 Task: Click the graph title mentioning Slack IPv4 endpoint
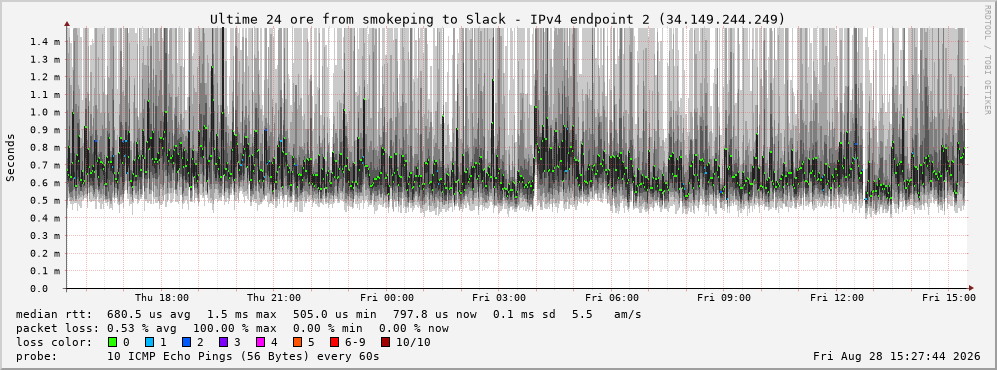[498, 20]
